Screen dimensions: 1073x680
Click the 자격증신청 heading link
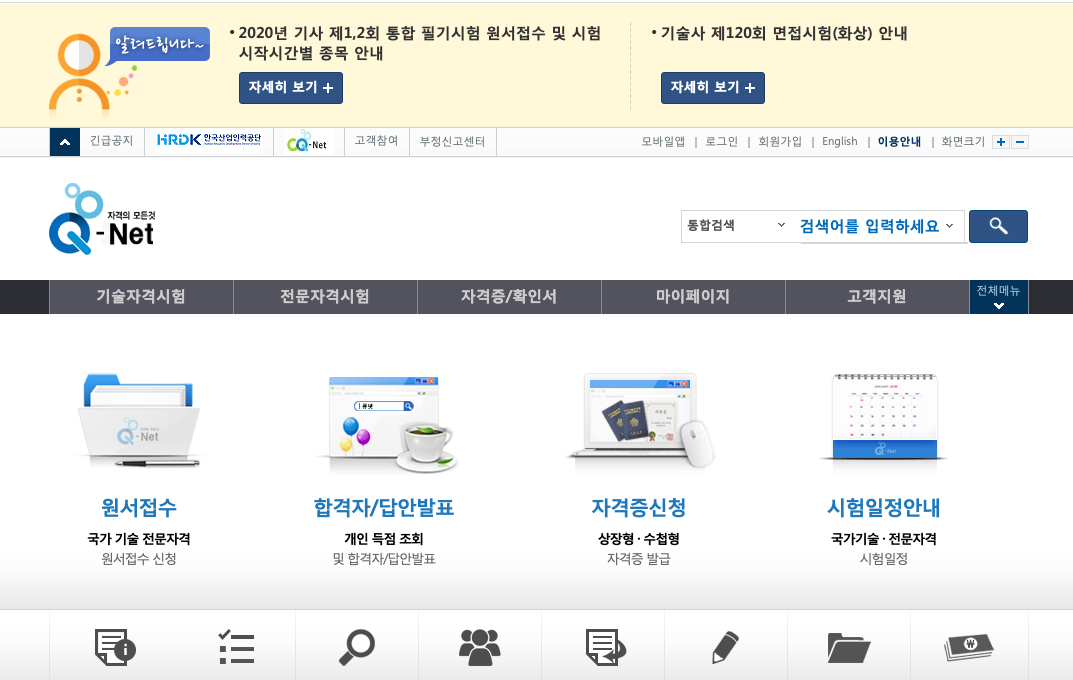tap(638, 508)
